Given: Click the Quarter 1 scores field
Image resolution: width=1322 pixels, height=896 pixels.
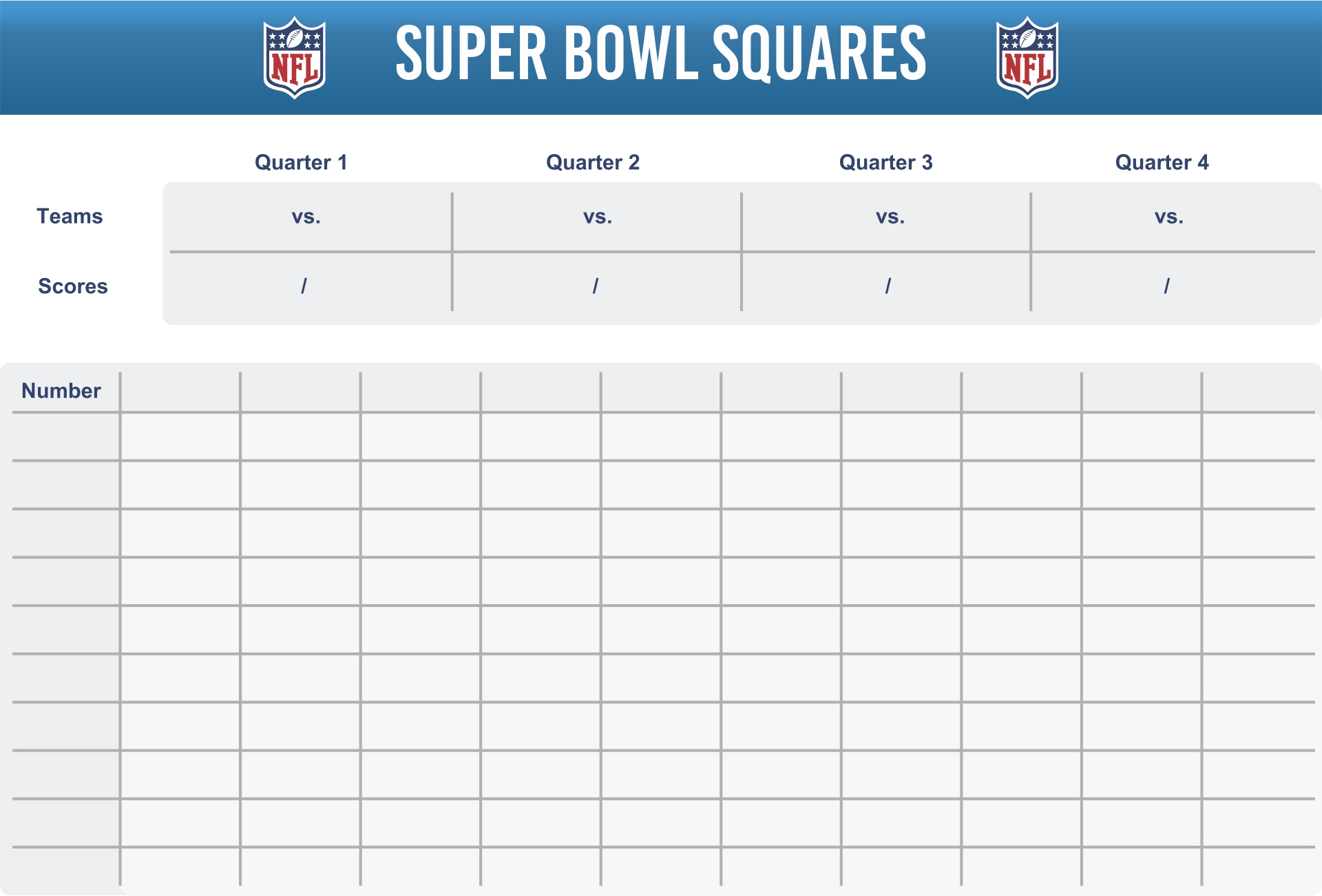Looking at the screenshot, I should (x=308, y=286).
